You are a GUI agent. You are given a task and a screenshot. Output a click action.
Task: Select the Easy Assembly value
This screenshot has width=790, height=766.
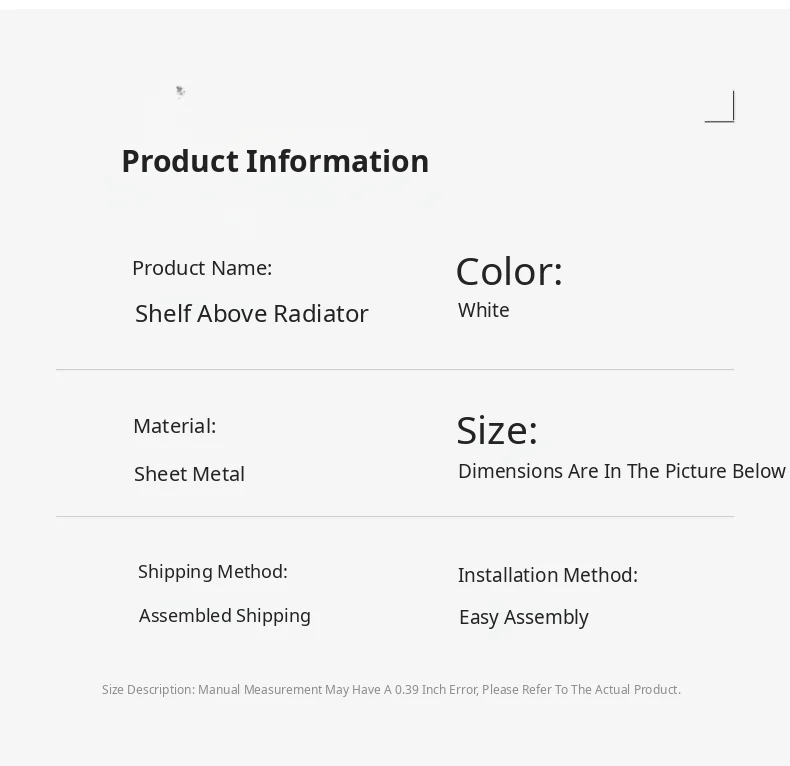point(524,617)
